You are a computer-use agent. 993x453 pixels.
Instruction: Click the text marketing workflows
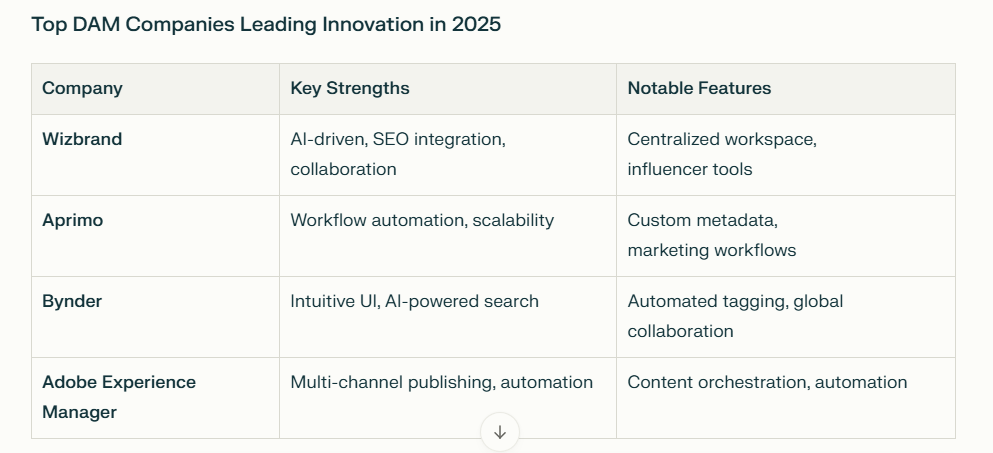[x=712, y=250]
